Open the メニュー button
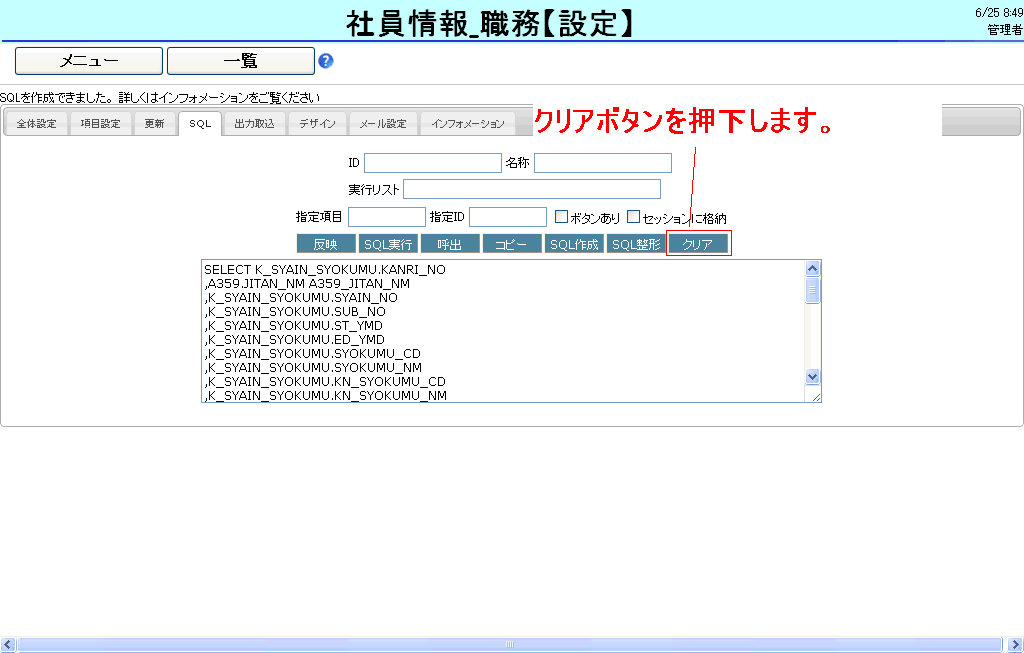The width and height of the screenshot is (1024, 653). pos(89,61)
